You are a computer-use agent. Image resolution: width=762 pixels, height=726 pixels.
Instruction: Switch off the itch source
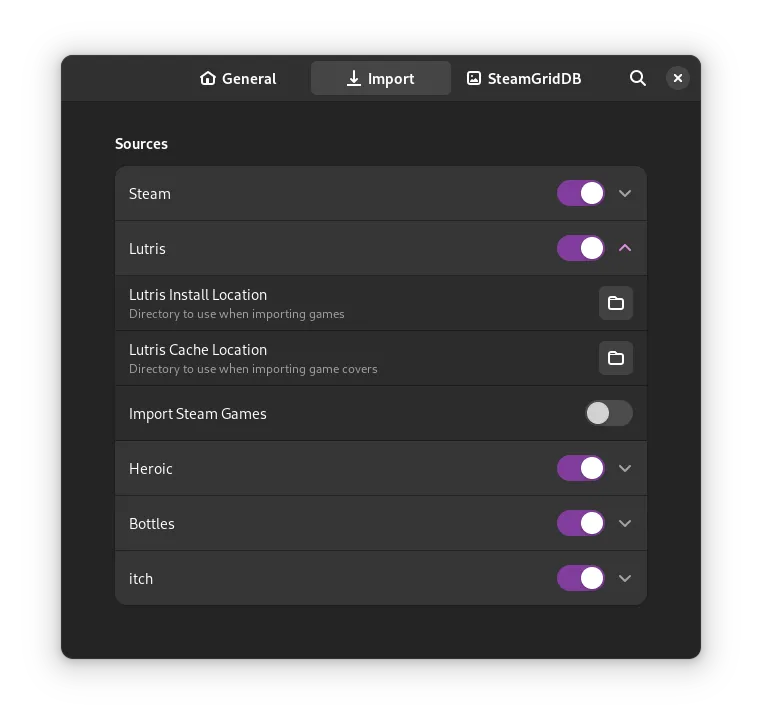coord(581,578)
